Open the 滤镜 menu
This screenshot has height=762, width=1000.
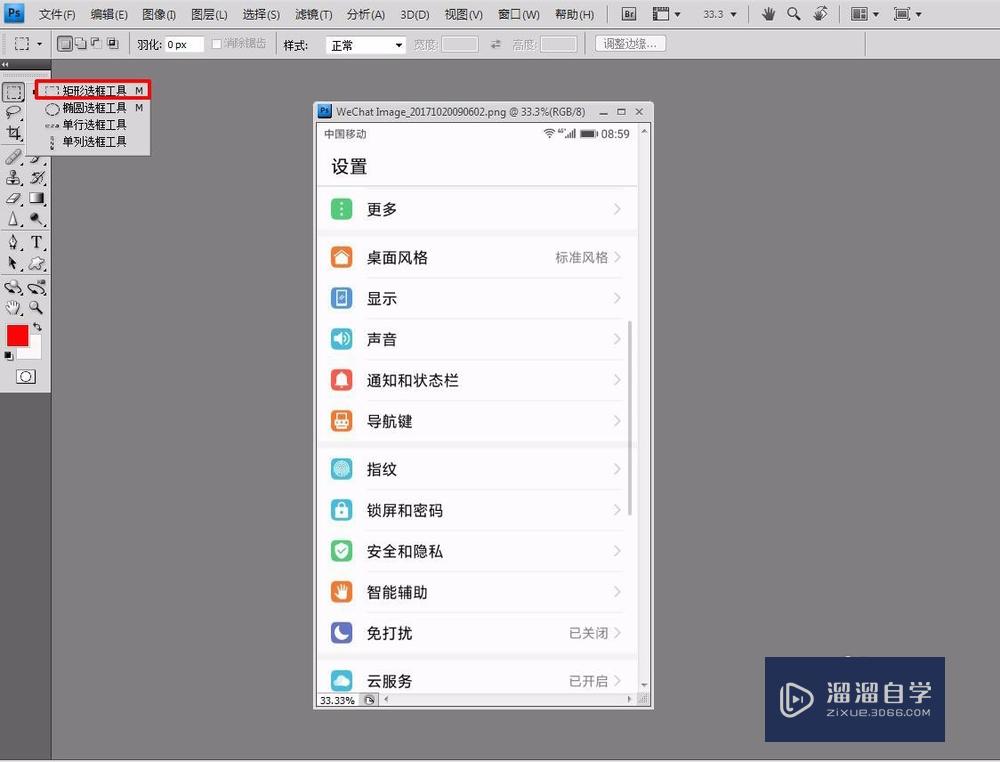pos(314,13)
